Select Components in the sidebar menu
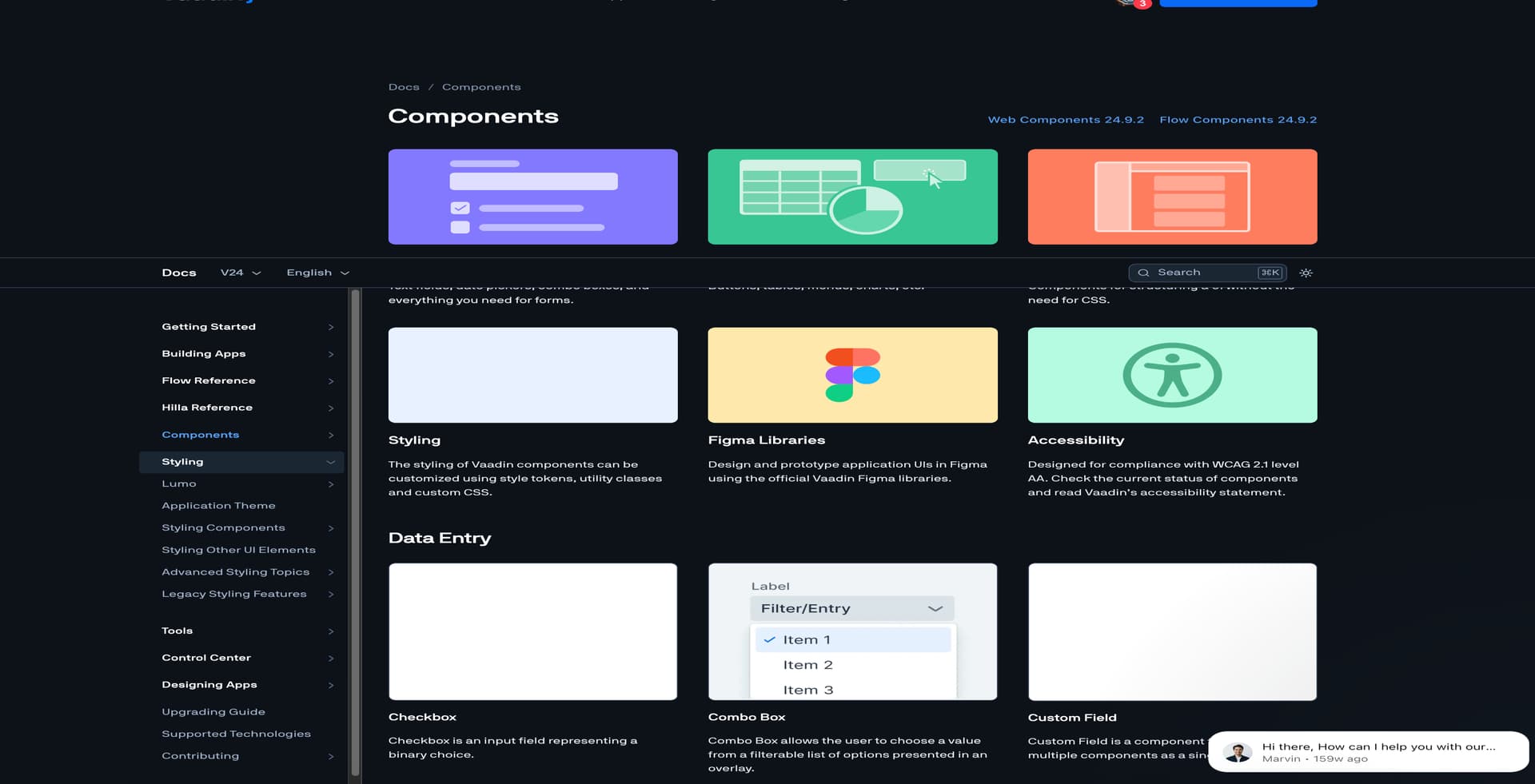This screenshot has width=1535, height=784. coord(201,435)
